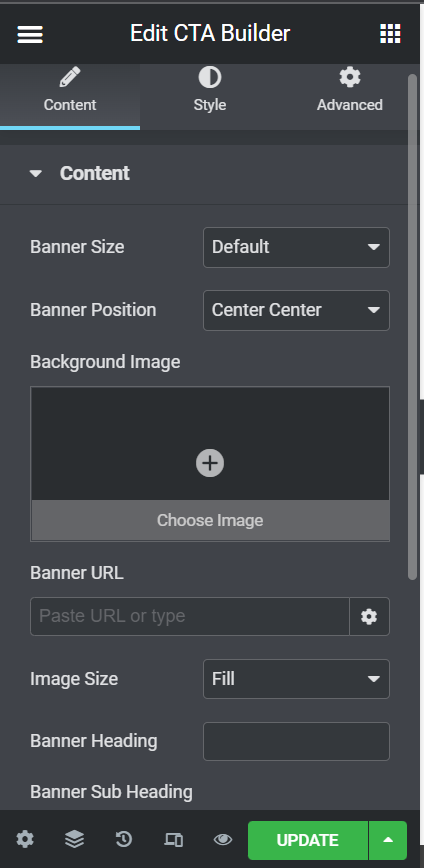This screenshot has height=868, width=424.
Task: Click the Banner URL input field
Action: tap(190, 616)
